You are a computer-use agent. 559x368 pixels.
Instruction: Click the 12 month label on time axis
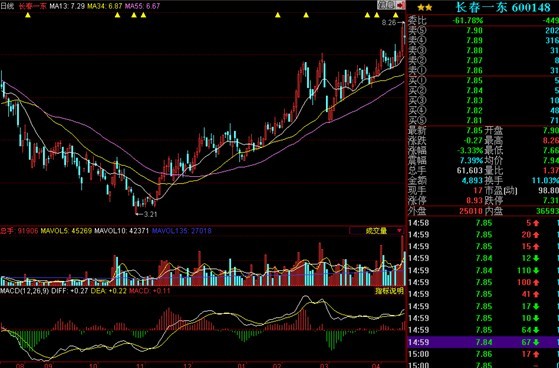pyautogui.click(x=188, y=365)
